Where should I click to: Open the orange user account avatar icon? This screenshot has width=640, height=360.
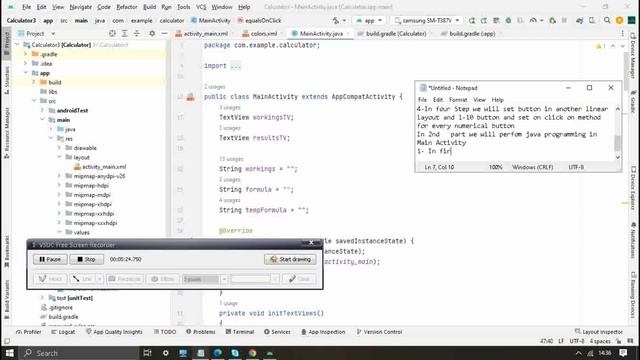coord(619,20)
